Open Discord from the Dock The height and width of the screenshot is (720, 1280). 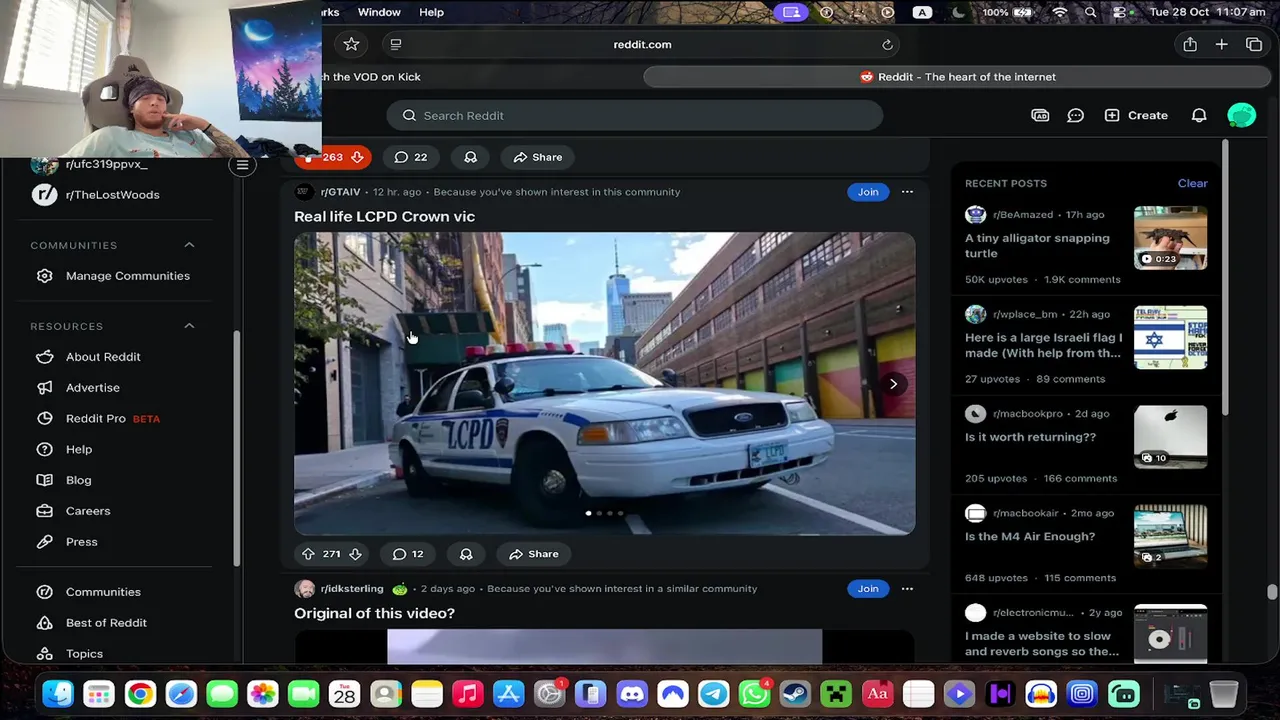pyautogui.click(x=631, y=694)
